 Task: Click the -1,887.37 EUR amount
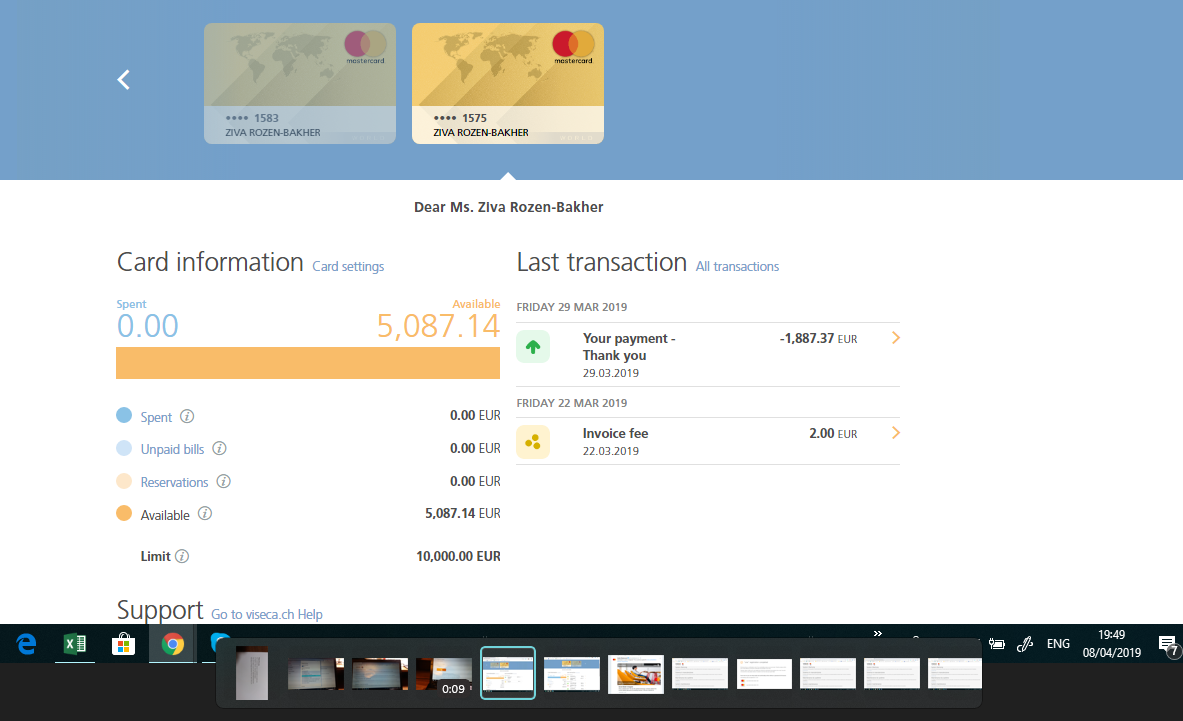[819, 339]
